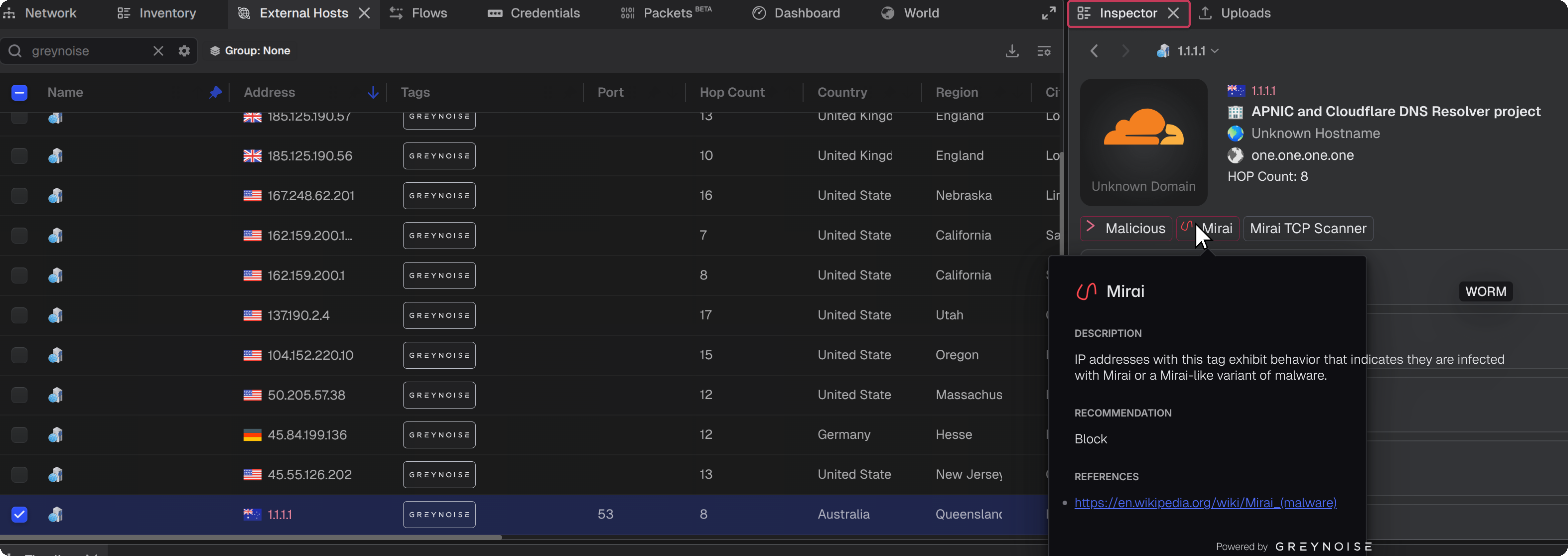Open table column settings icon
This screenshot has width=1568, height=556.
click(1044, 51)
